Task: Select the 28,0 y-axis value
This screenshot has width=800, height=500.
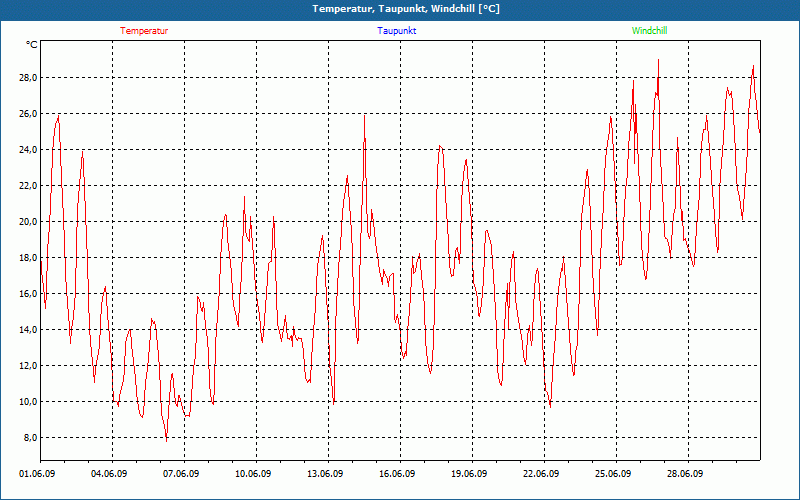Action: point(28,78)
